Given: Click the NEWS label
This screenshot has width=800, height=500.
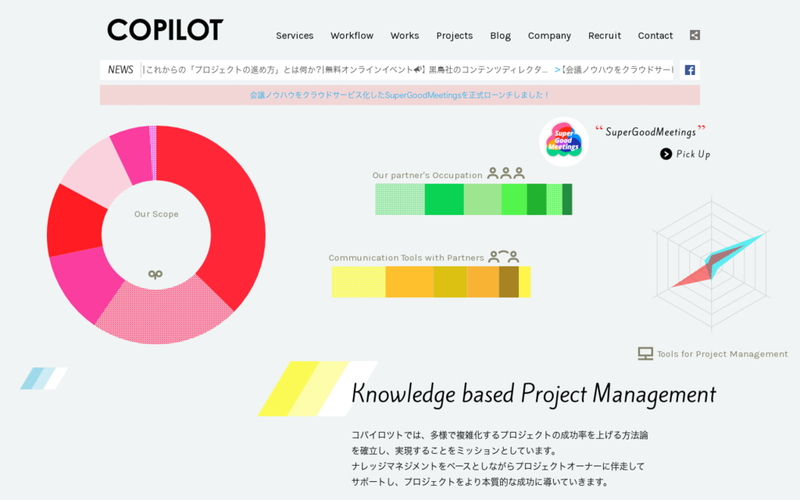Looking at the screenshot, I should coord(120,70).
